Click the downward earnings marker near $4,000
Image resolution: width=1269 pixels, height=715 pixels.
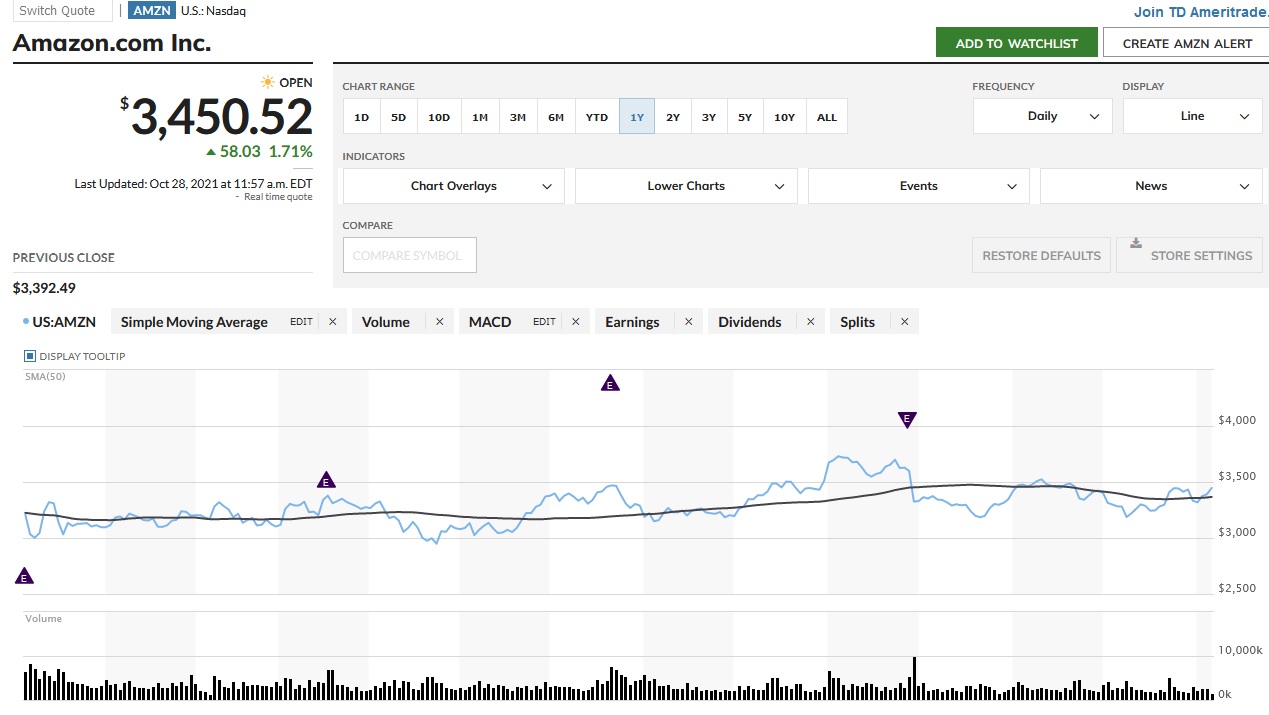pos(907,420)
